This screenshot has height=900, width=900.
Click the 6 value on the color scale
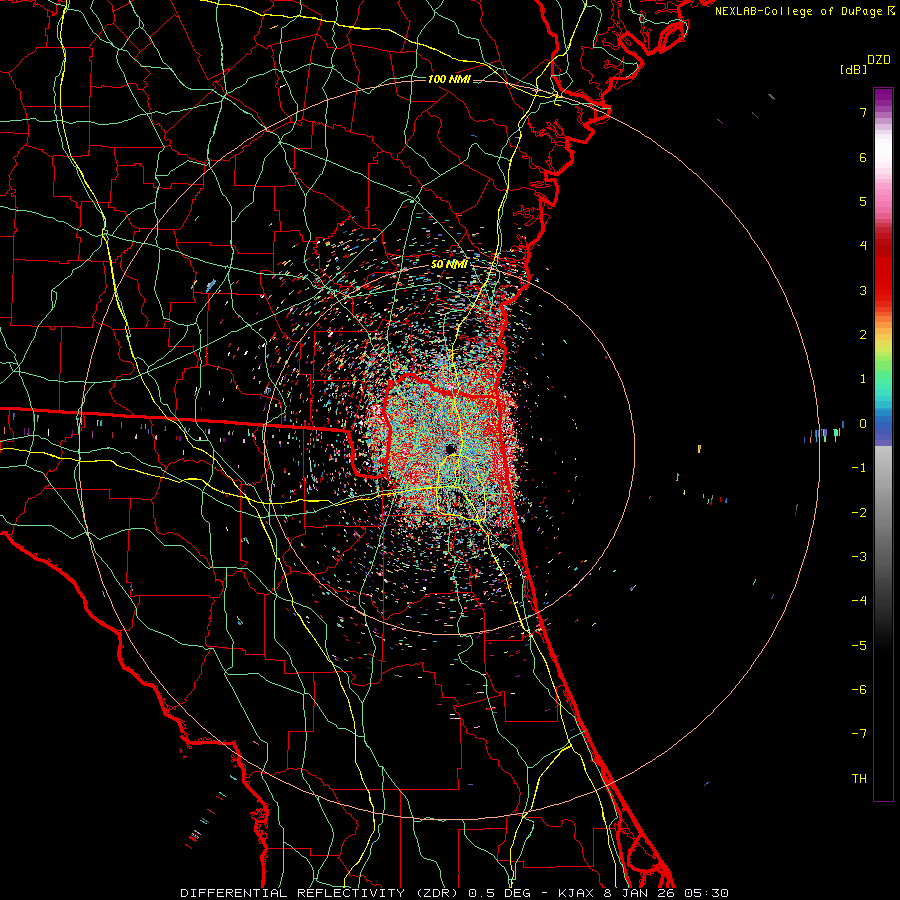coord(863,157)
